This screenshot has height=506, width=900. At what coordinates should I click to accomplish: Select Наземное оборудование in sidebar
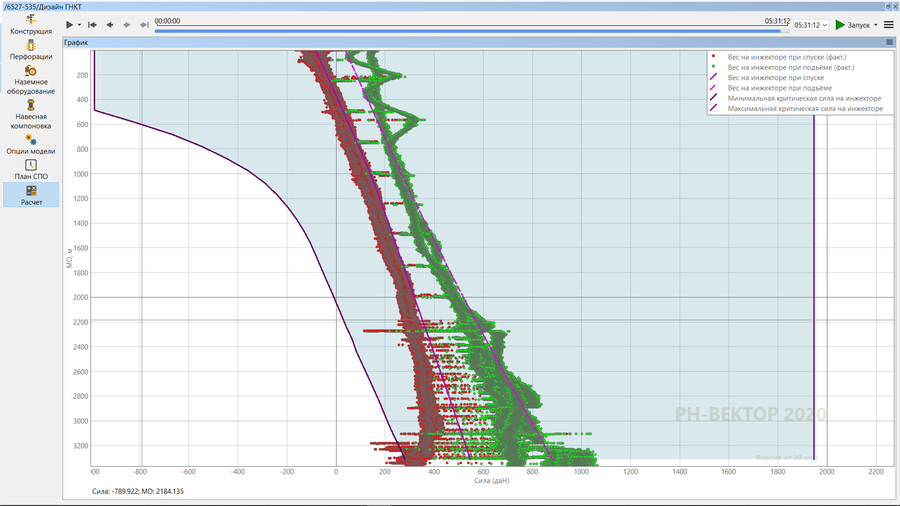pyautogui.click(x=30, y=80)
